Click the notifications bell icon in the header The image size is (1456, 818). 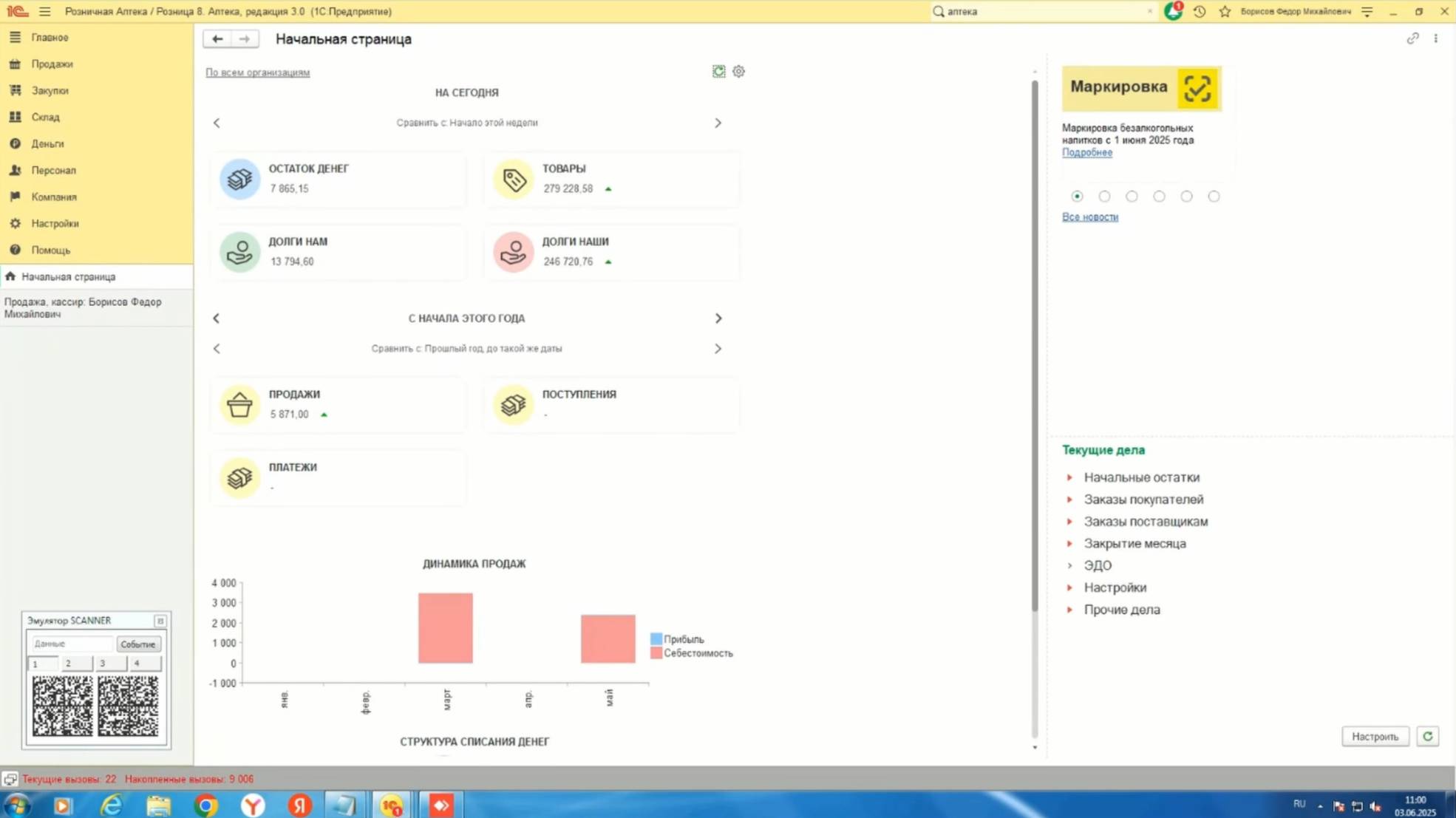pyautogui.click(x=1173, y=11)
